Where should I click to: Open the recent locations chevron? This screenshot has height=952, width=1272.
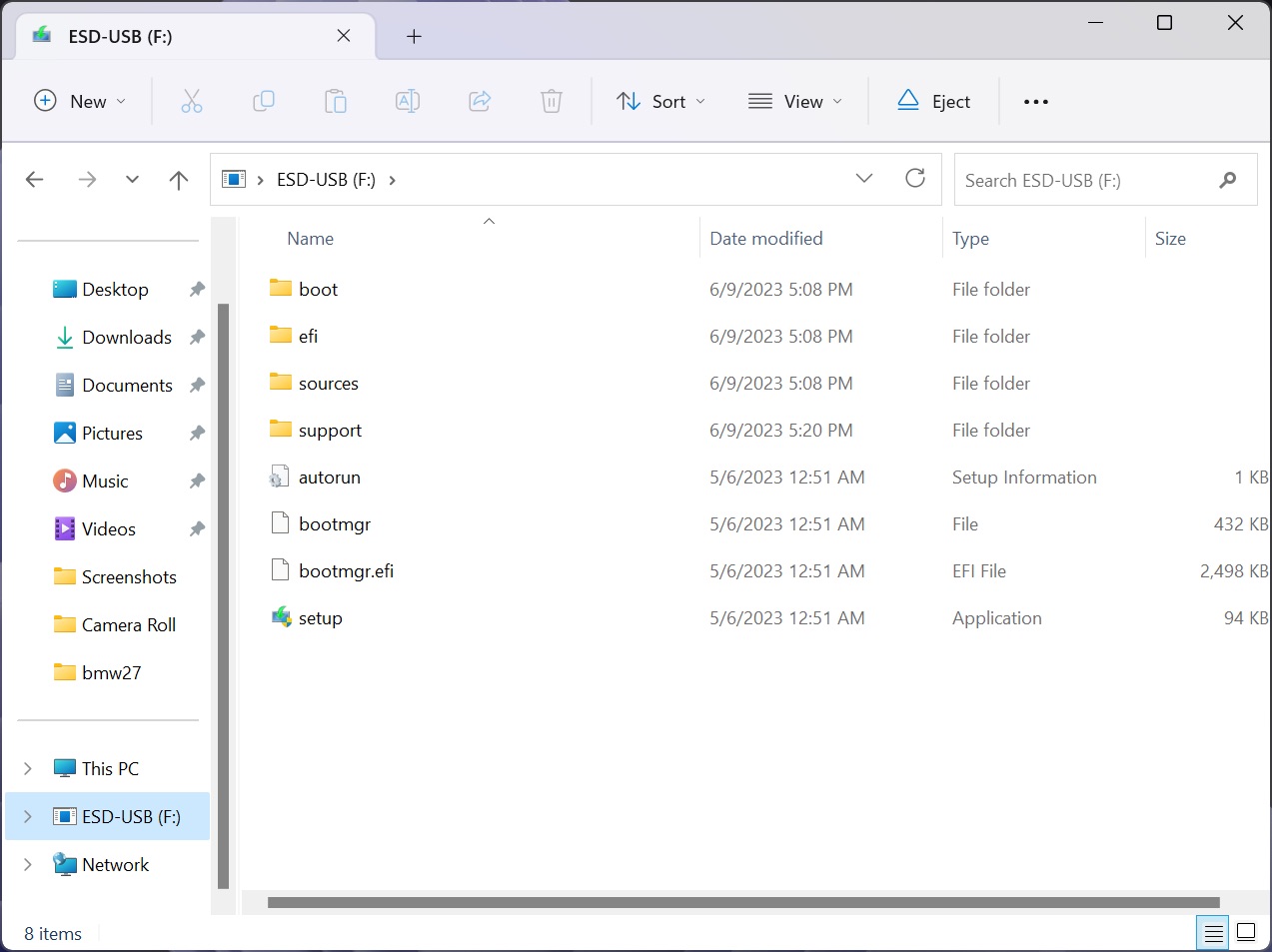coord(132,180)
